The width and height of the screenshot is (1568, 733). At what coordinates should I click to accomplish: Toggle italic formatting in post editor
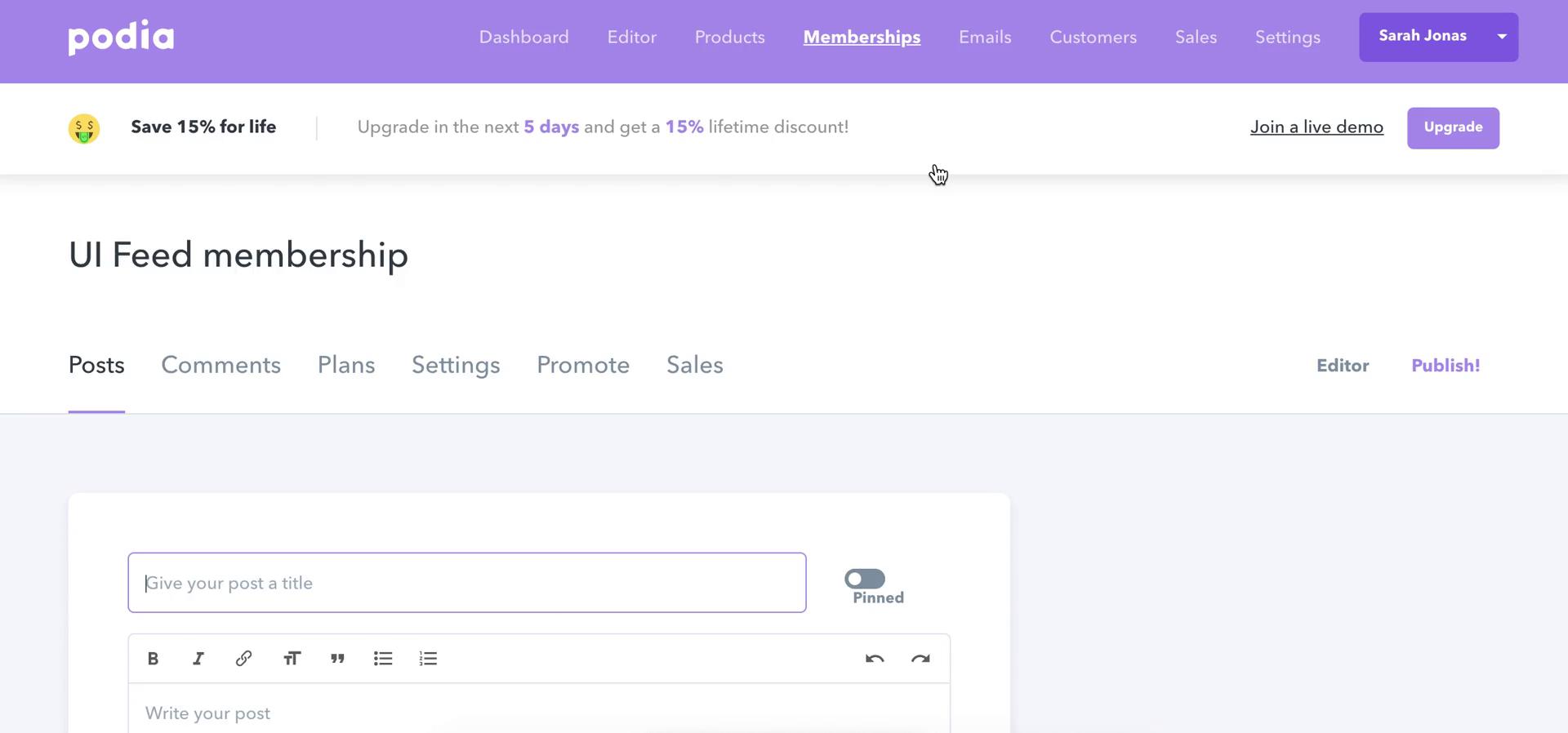[x=198, y=659]
